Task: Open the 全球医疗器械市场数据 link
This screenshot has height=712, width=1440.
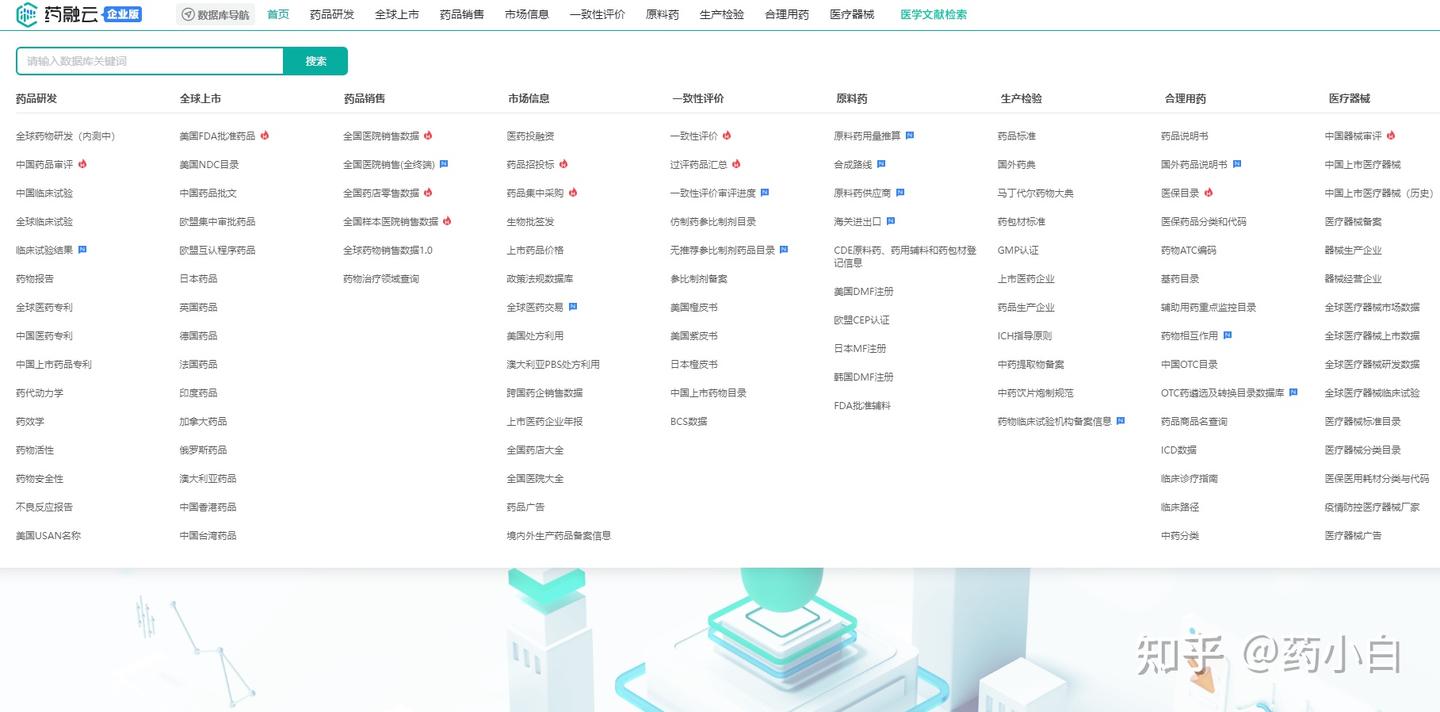Action: pos(1370,307)
